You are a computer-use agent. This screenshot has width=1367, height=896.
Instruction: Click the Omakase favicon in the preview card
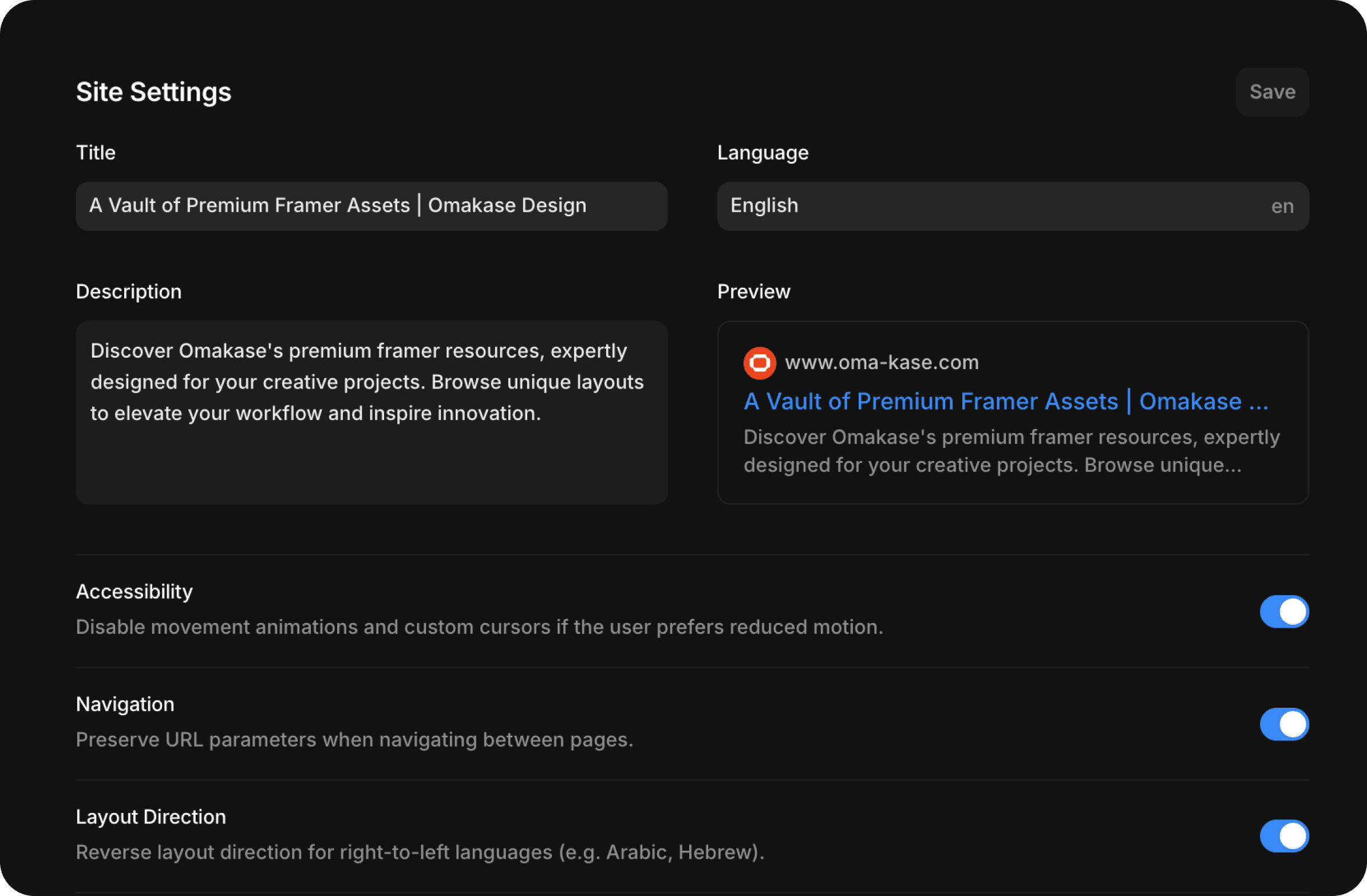point(759,363)
